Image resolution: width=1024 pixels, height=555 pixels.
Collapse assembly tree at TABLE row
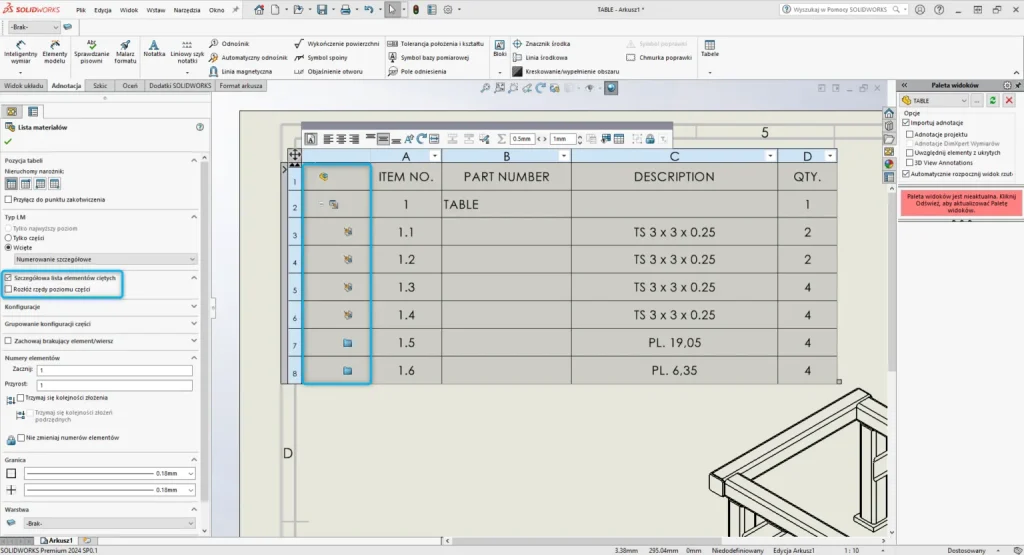[x=321, y=204]
